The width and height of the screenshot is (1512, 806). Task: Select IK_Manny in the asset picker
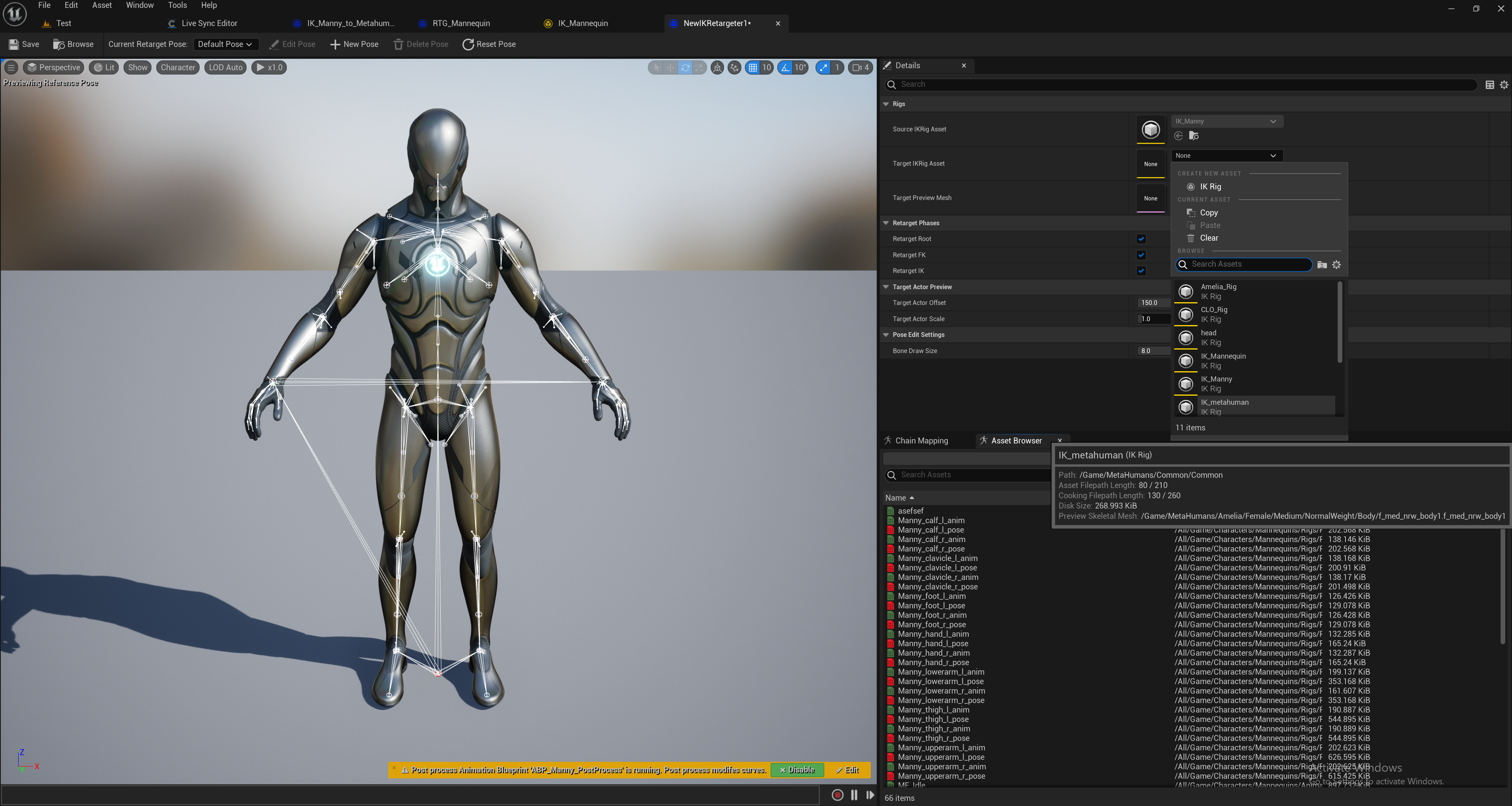1254,384
